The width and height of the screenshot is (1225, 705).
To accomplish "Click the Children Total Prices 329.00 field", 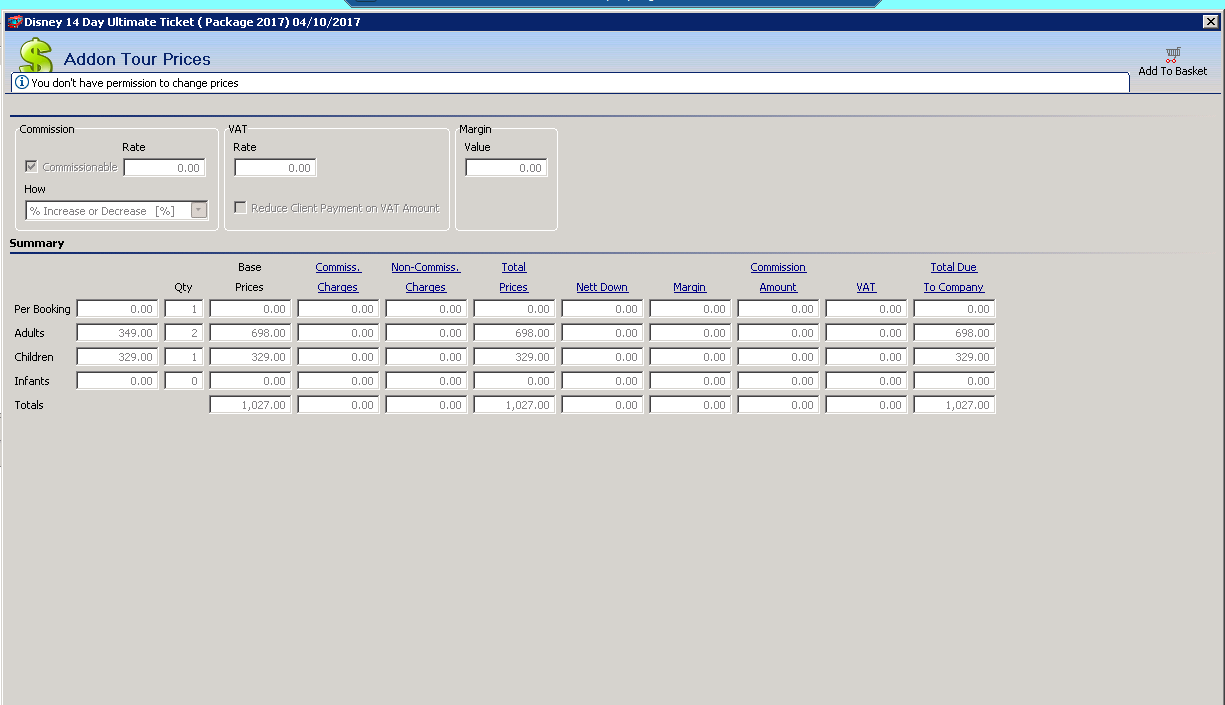I will 514,357.
